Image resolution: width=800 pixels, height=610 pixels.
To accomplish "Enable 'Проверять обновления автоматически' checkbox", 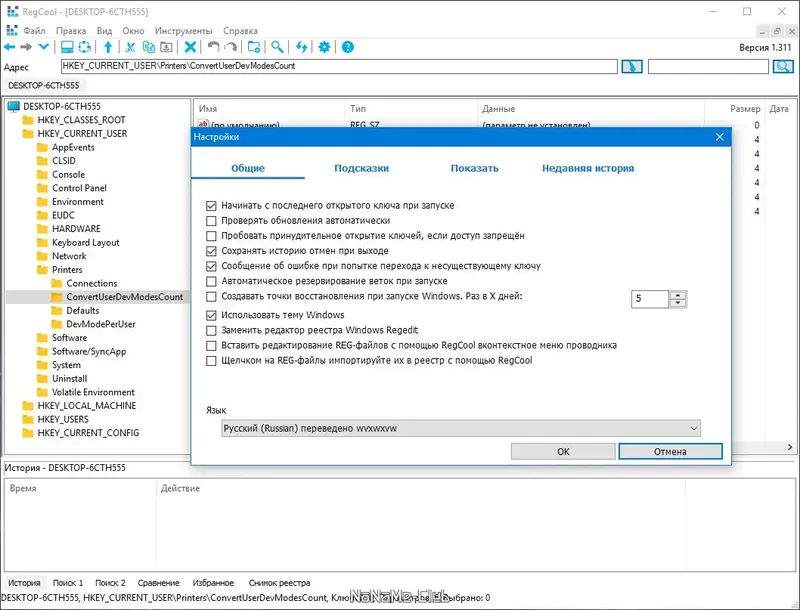I will pyautogui.click(x=211, y=221).
